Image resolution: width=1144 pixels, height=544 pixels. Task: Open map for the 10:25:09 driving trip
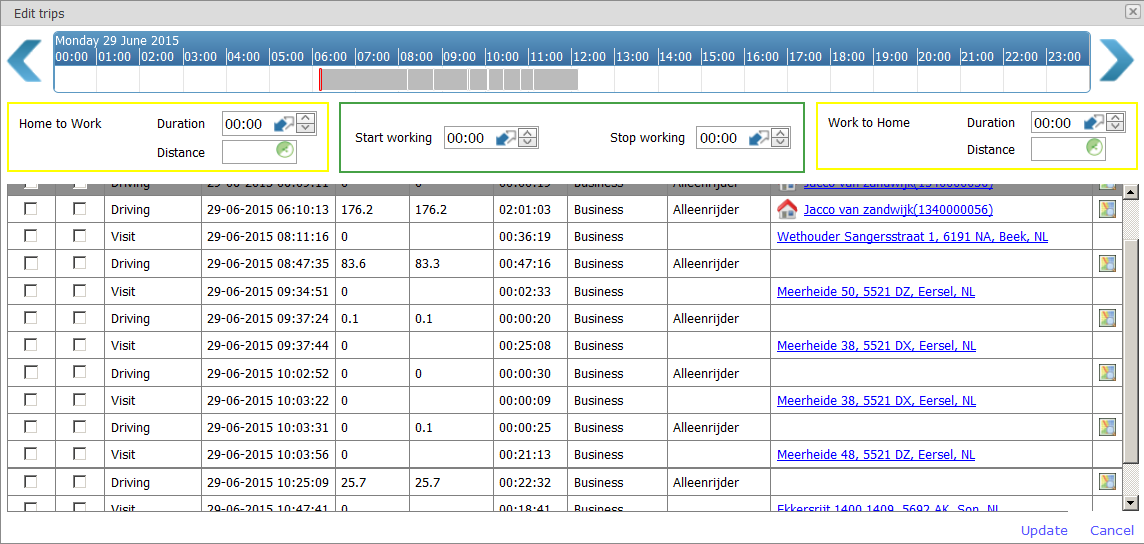[1106, 482]
